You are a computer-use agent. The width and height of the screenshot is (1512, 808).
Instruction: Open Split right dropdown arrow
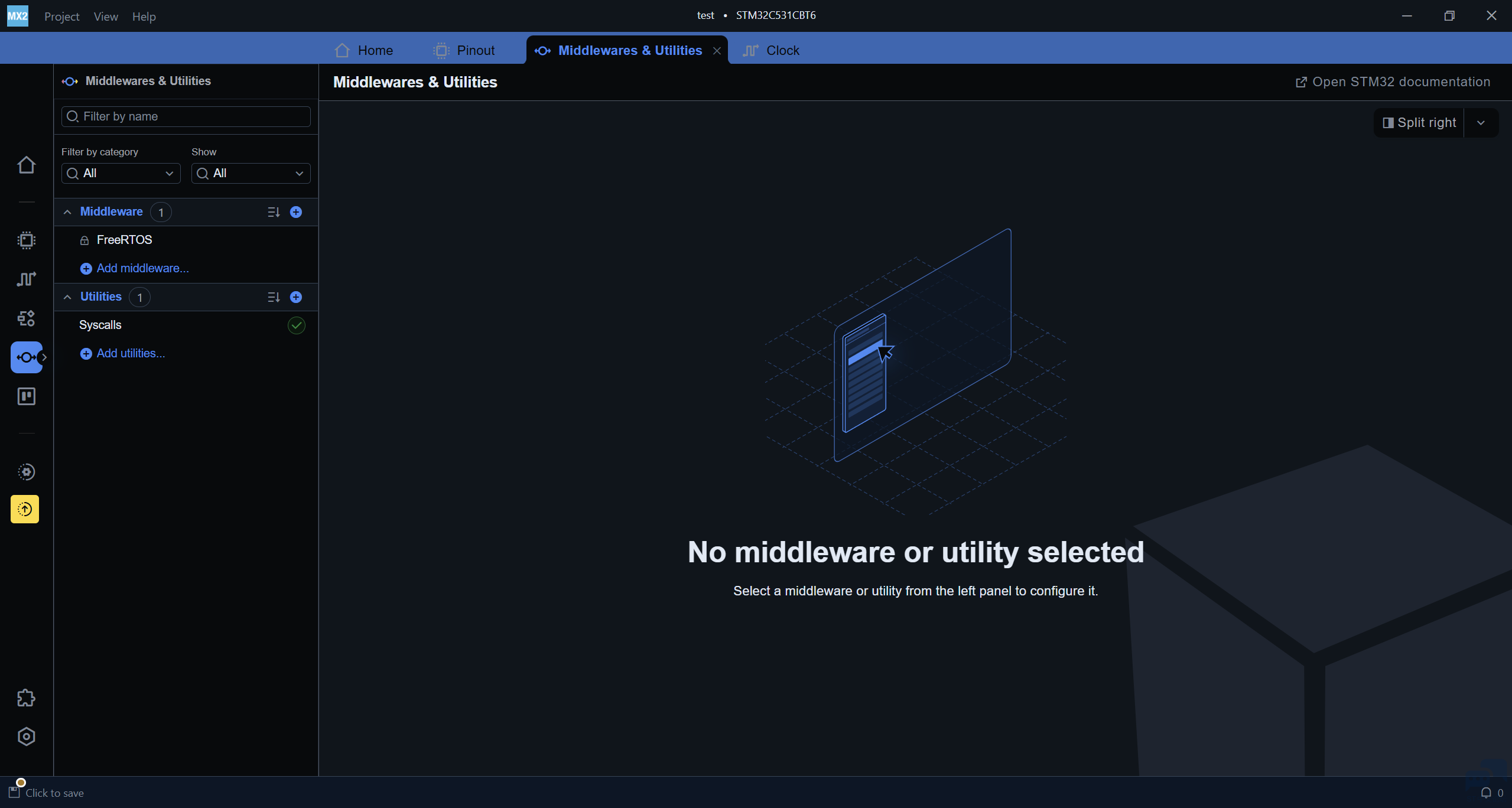tap(1481, 123)
